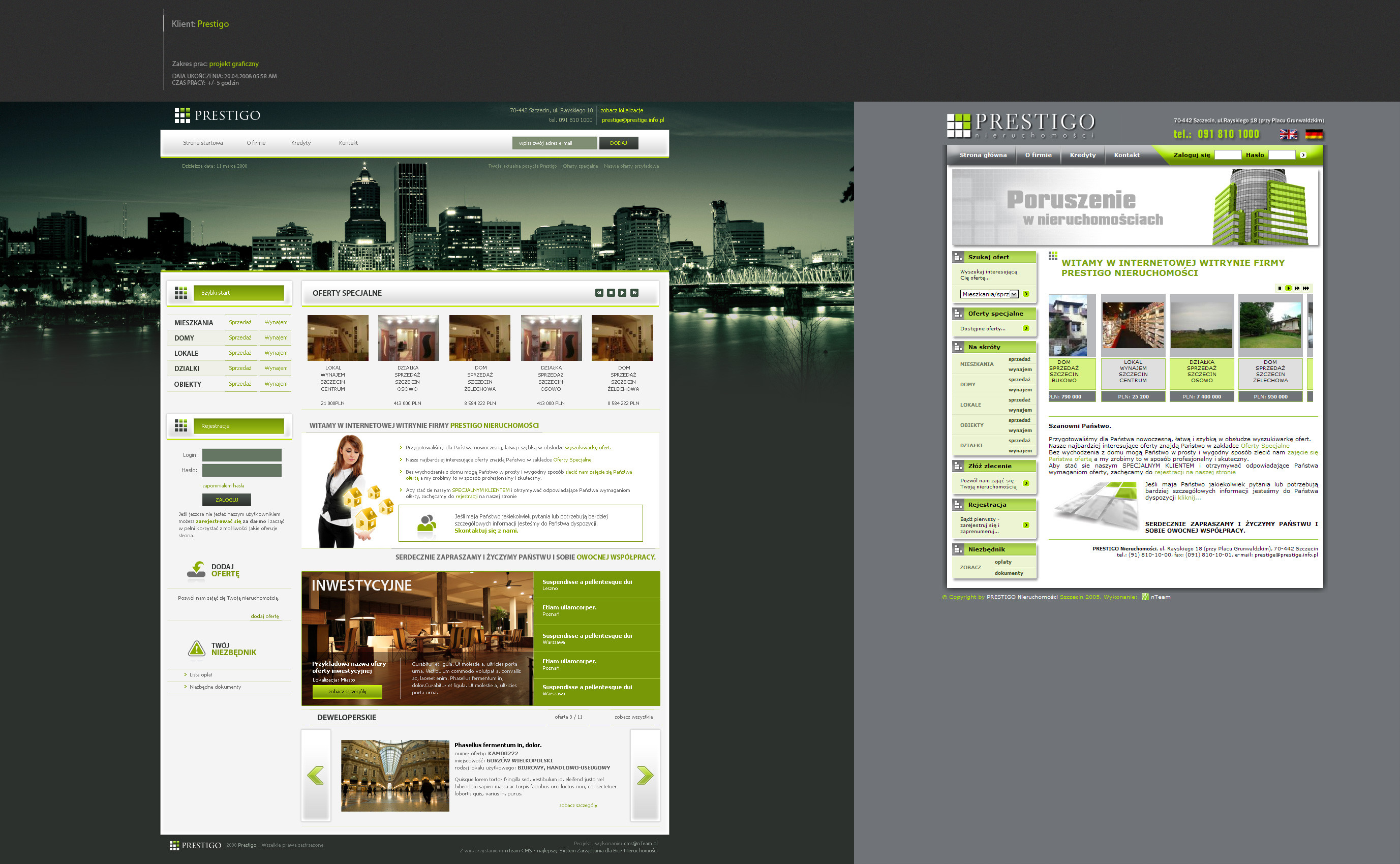Click the green arrow beside Dostępne oferty
Screen dimensions: 1400x864
tap(1026, 328)
